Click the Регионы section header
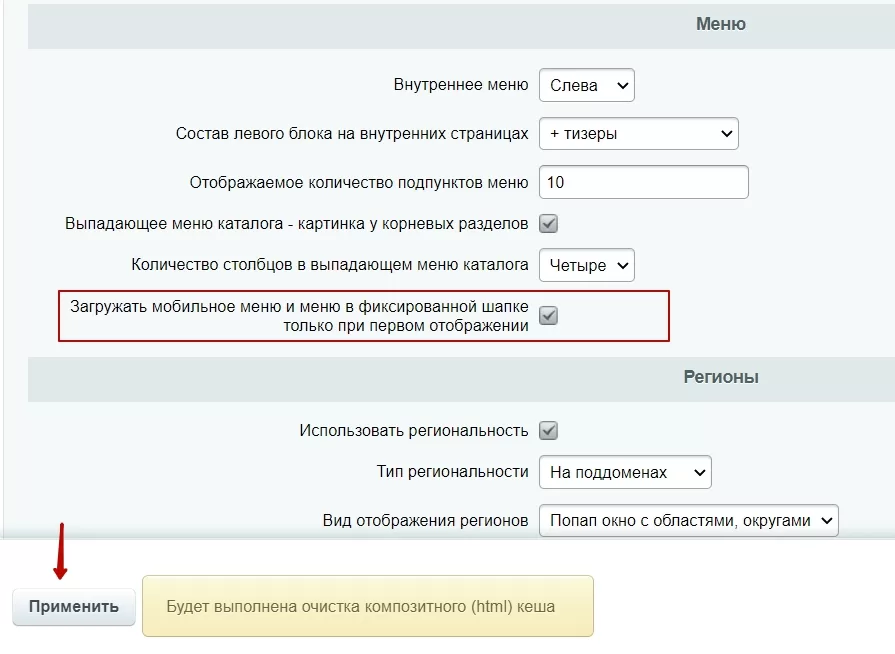Viewport: 895px width, 654px height. pos(721,377)
